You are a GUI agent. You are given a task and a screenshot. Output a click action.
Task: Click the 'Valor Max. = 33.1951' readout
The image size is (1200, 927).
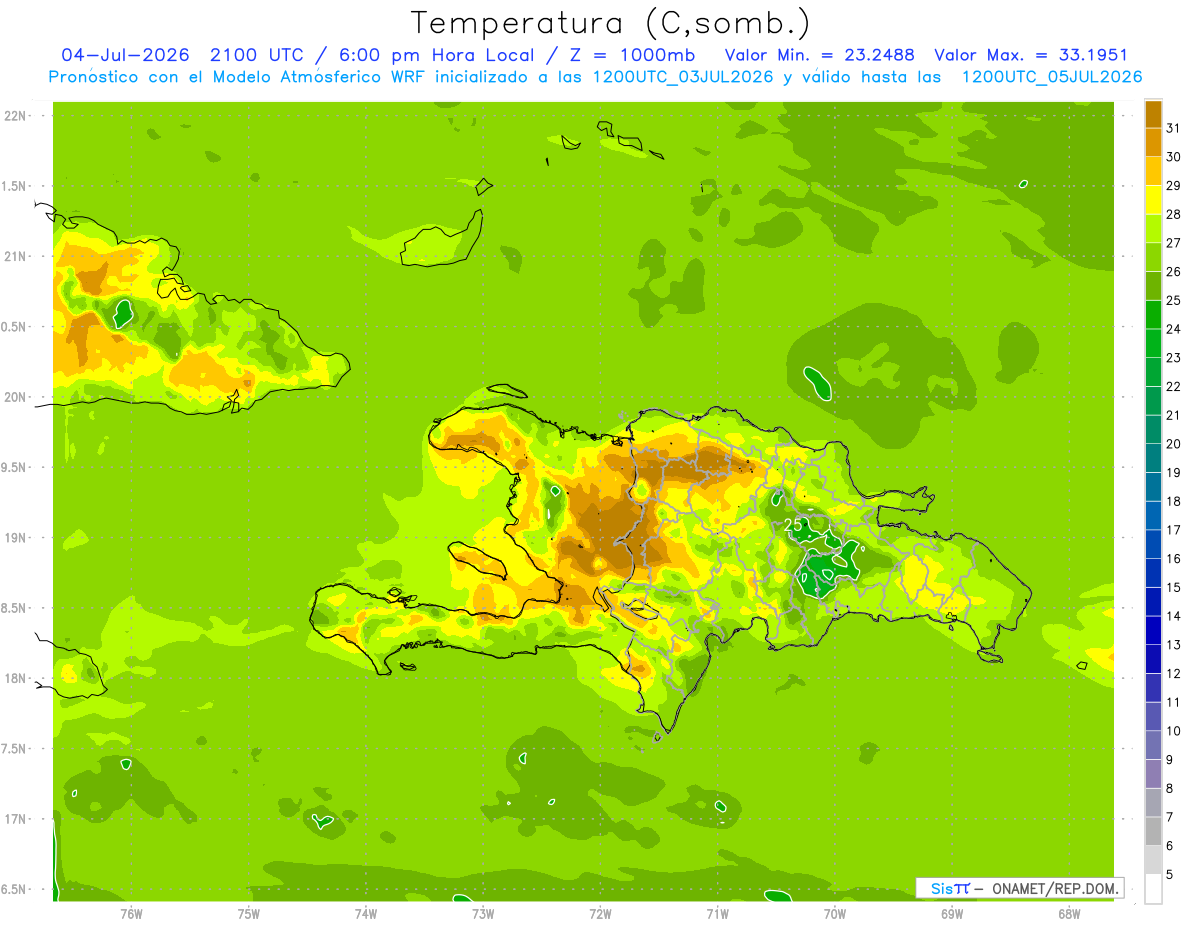pos(1031,55)
